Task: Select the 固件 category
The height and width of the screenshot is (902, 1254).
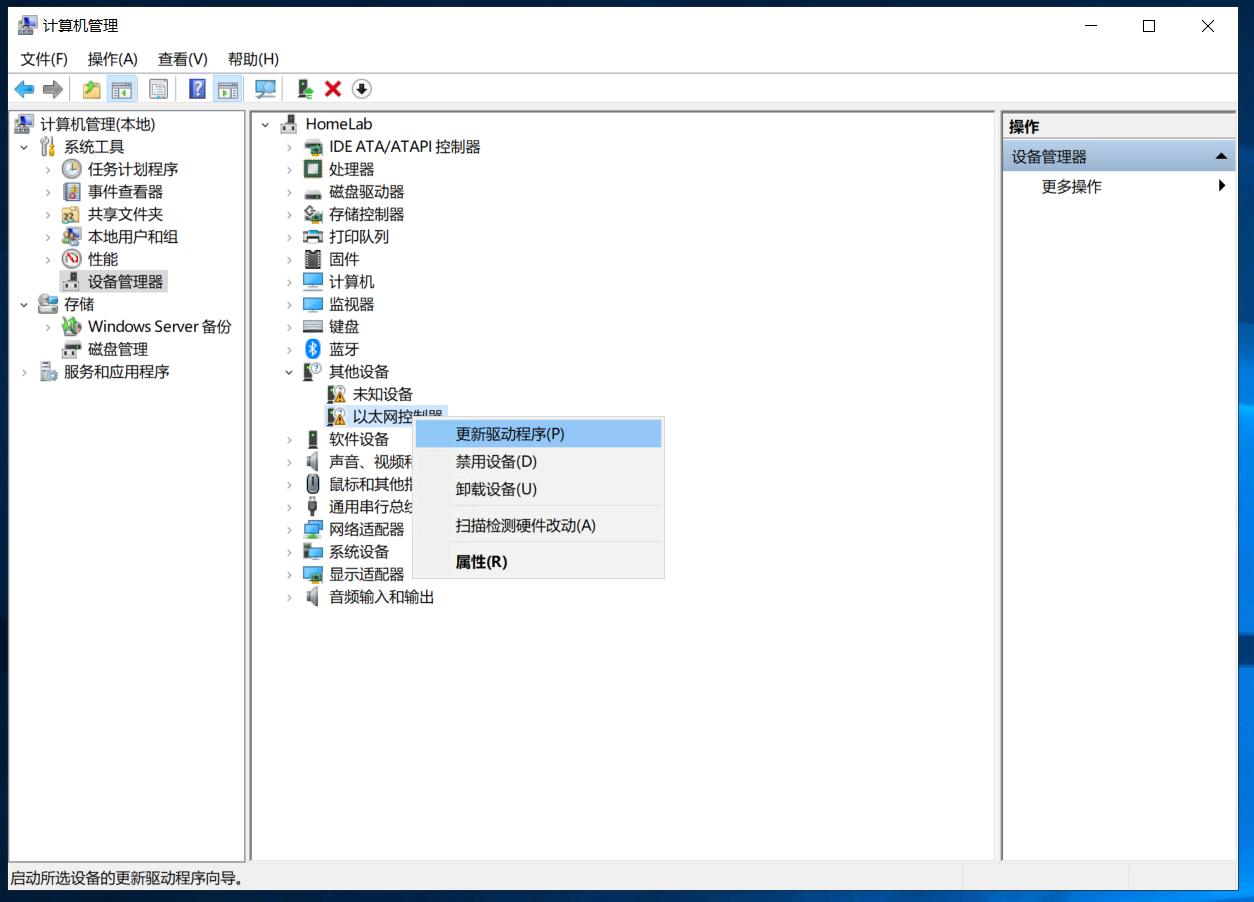Action: [x=344, y=259]
